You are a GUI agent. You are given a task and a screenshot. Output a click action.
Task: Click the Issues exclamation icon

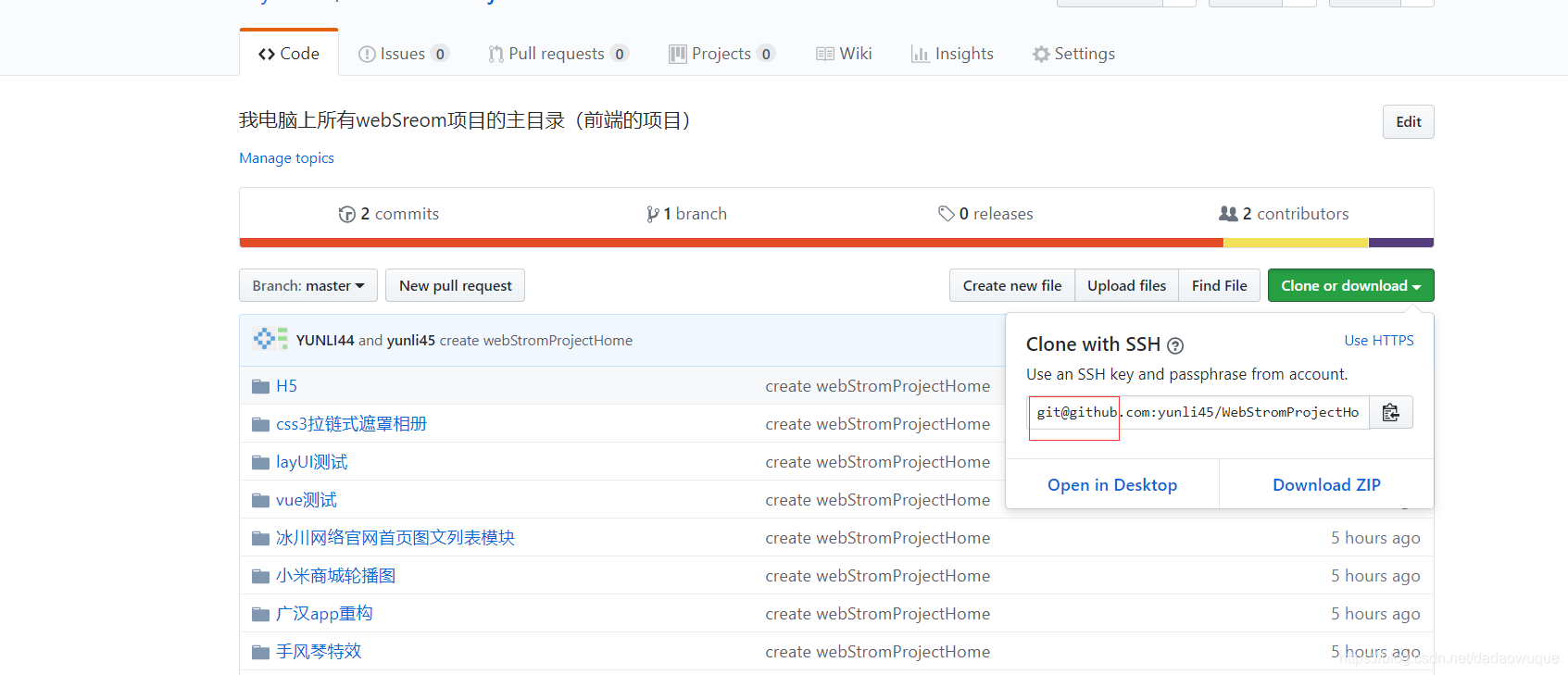[x=367, y=54]
